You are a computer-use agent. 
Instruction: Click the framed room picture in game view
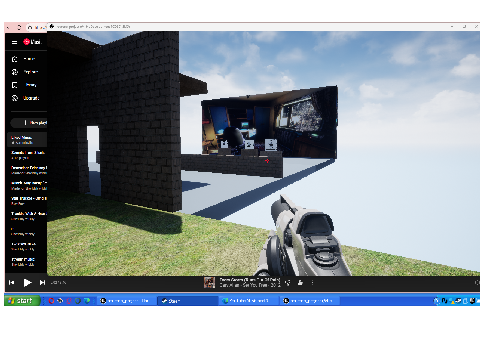point(269,122)
